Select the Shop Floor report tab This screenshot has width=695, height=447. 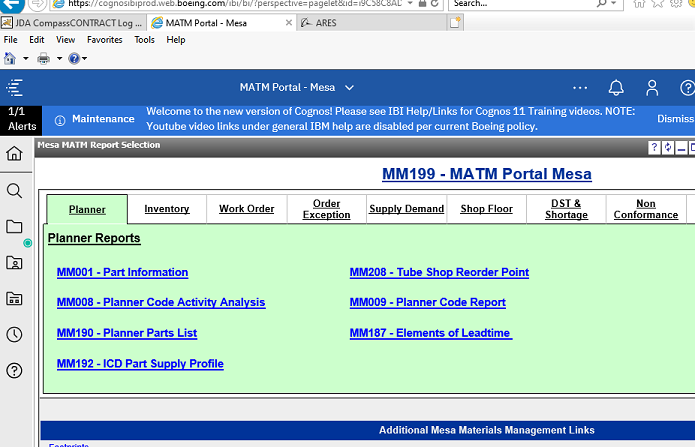point(486,208)
